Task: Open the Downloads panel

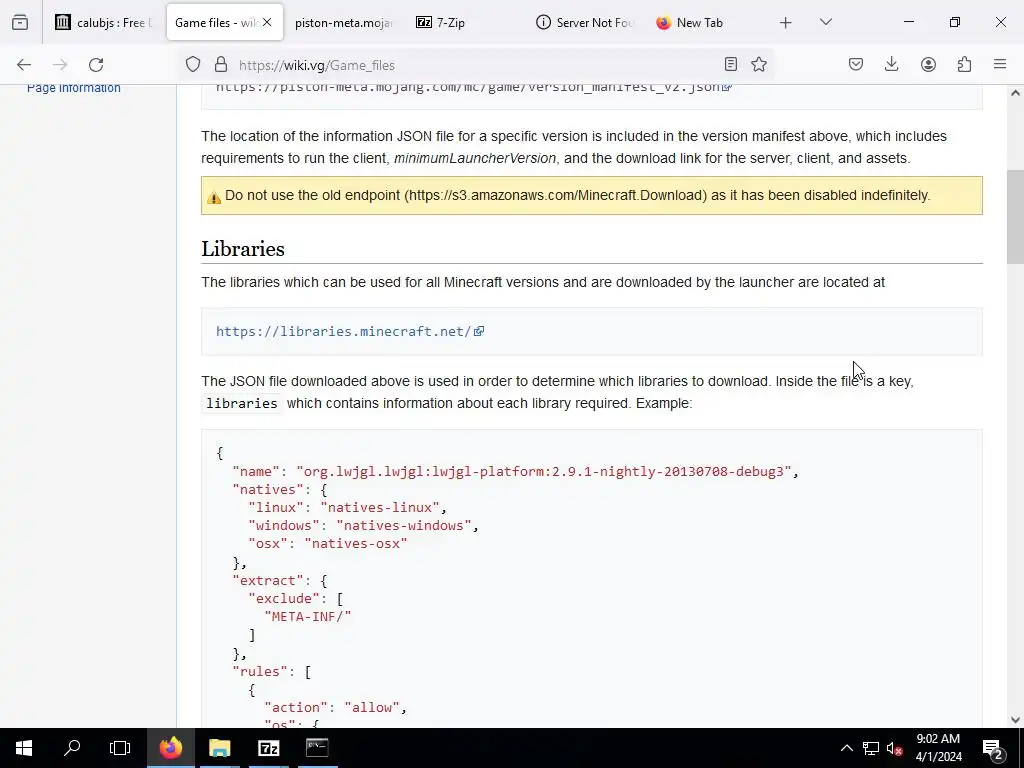Action: pyautogui.click(x=891, y=64)
